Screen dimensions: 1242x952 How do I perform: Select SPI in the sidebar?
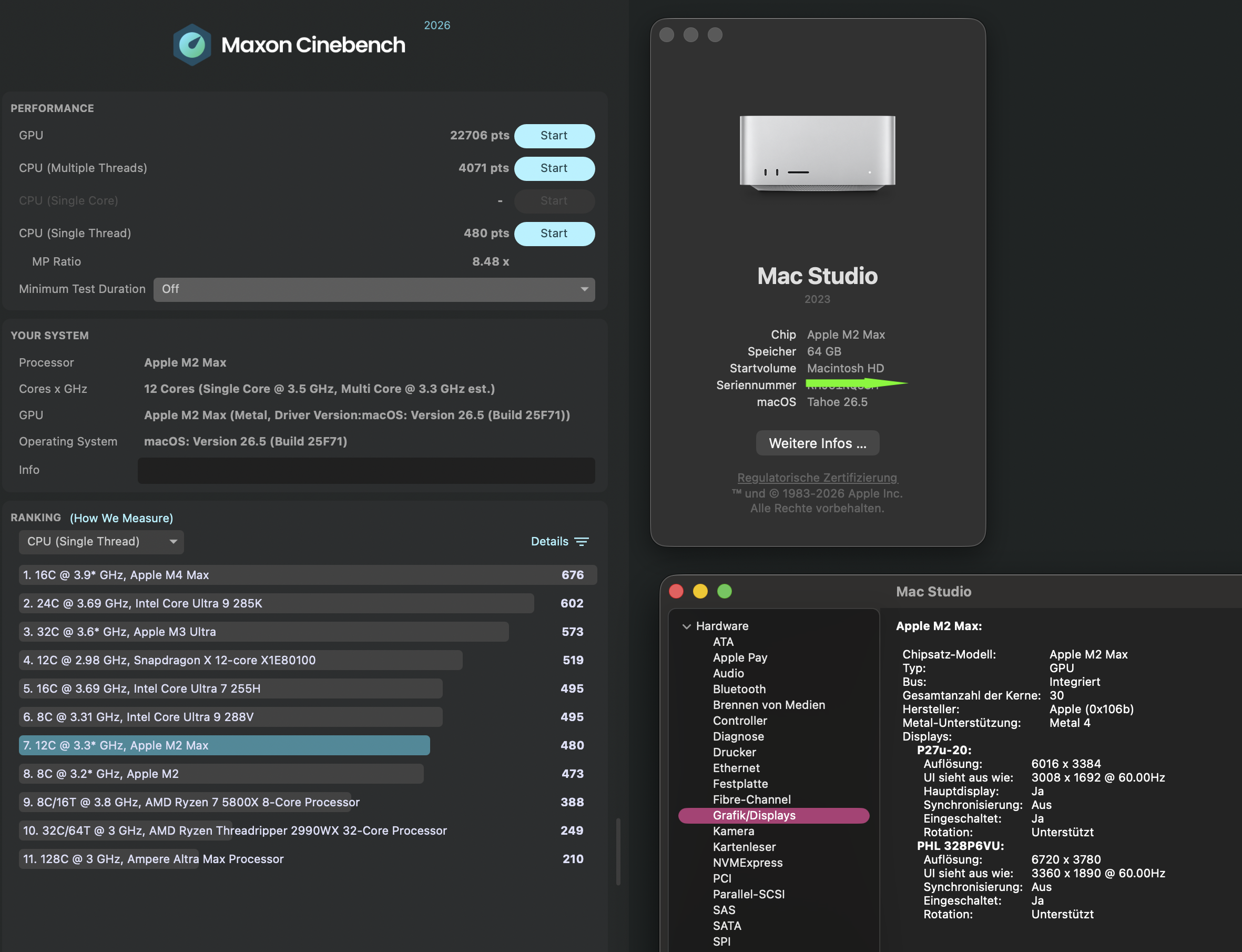(x=721, y=943)
